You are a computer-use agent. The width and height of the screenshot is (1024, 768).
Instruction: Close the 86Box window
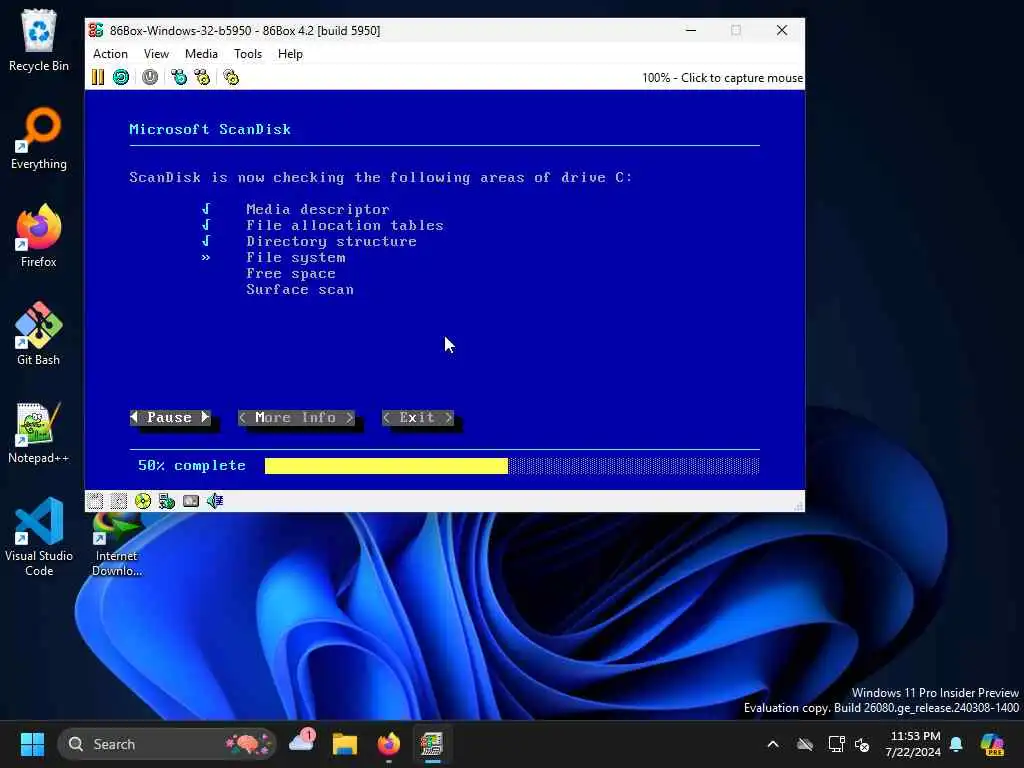[782, 30]
